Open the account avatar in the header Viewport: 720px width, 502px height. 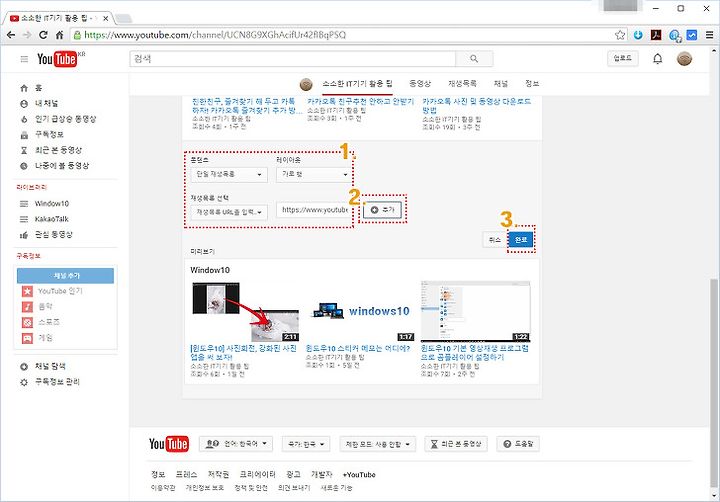[x=684, y=59]
